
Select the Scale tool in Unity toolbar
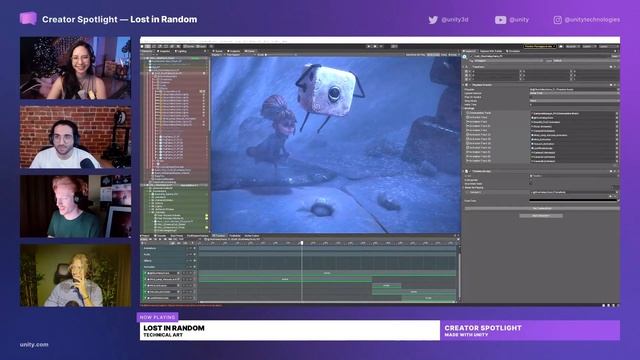click(160, 47)
